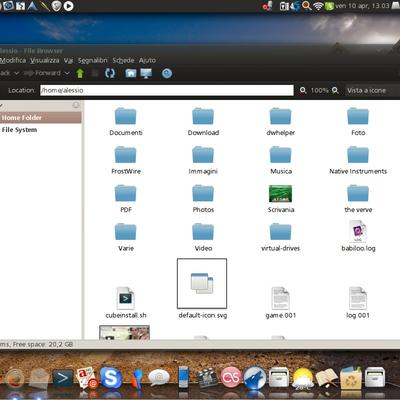Open the Modifica menu
400x400 pixels.
coord(13,60)
